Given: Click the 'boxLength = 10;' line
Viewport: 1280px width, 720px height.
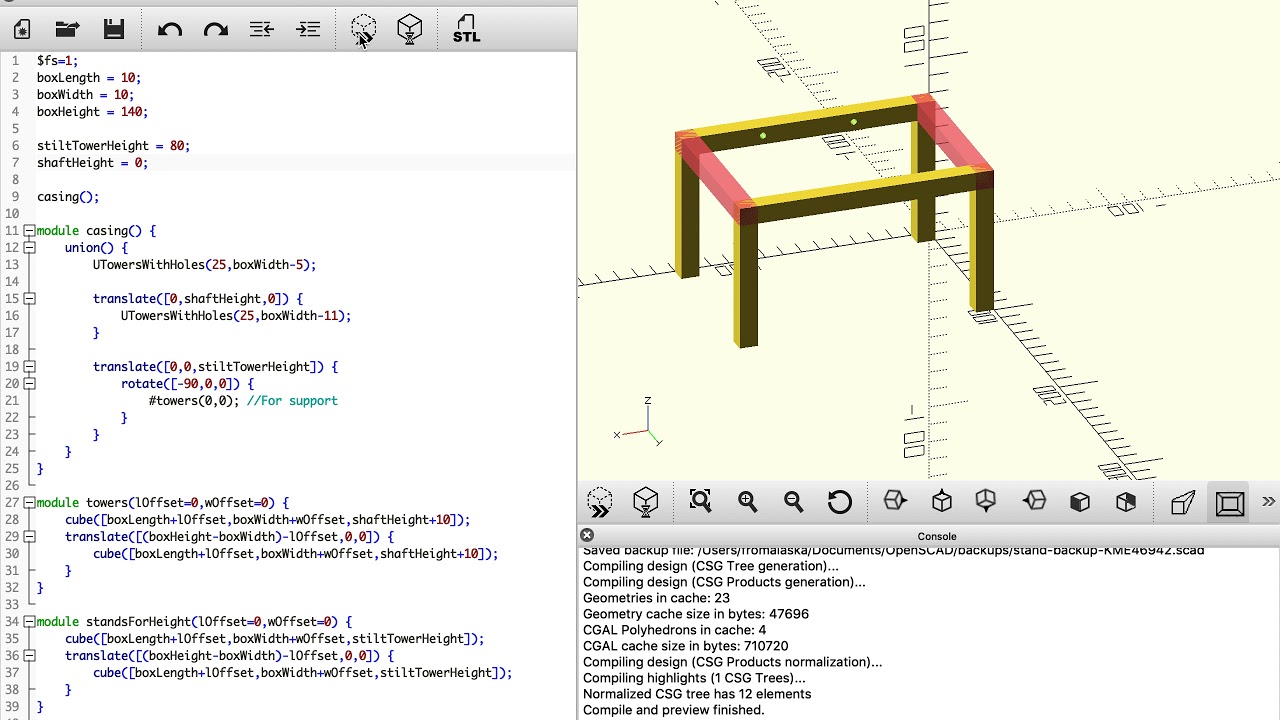Looking at the screenshot, I should 89,78.
